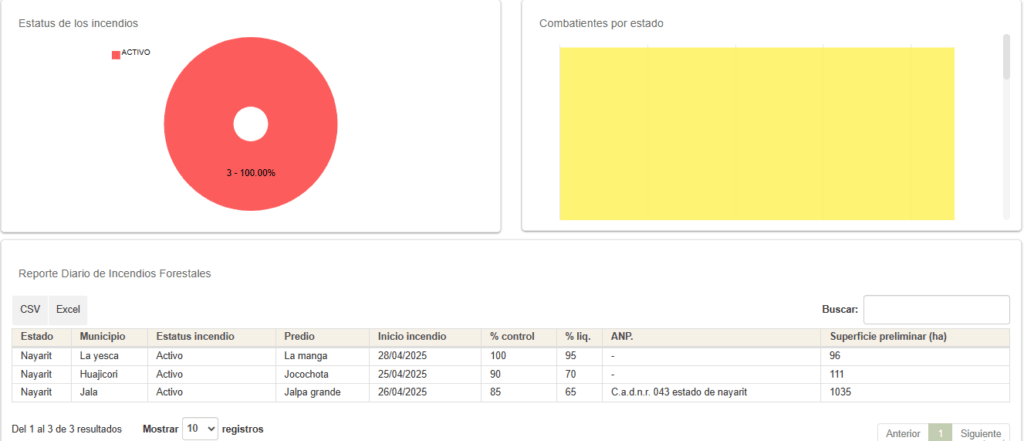Select page 1 in pagination
Viewport: 1024px width, 441px height.
click(x=940, y=434)
